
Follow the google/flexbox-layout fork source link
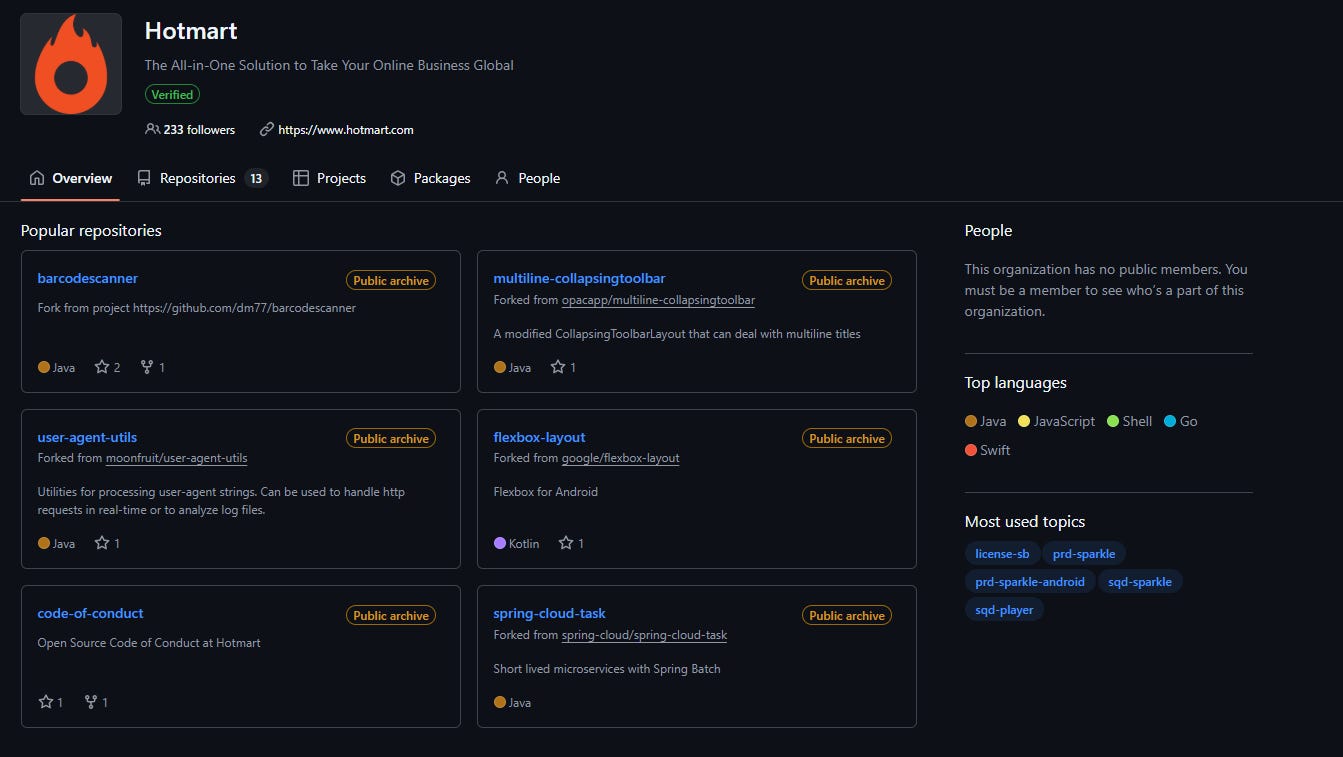click(620, 458)
